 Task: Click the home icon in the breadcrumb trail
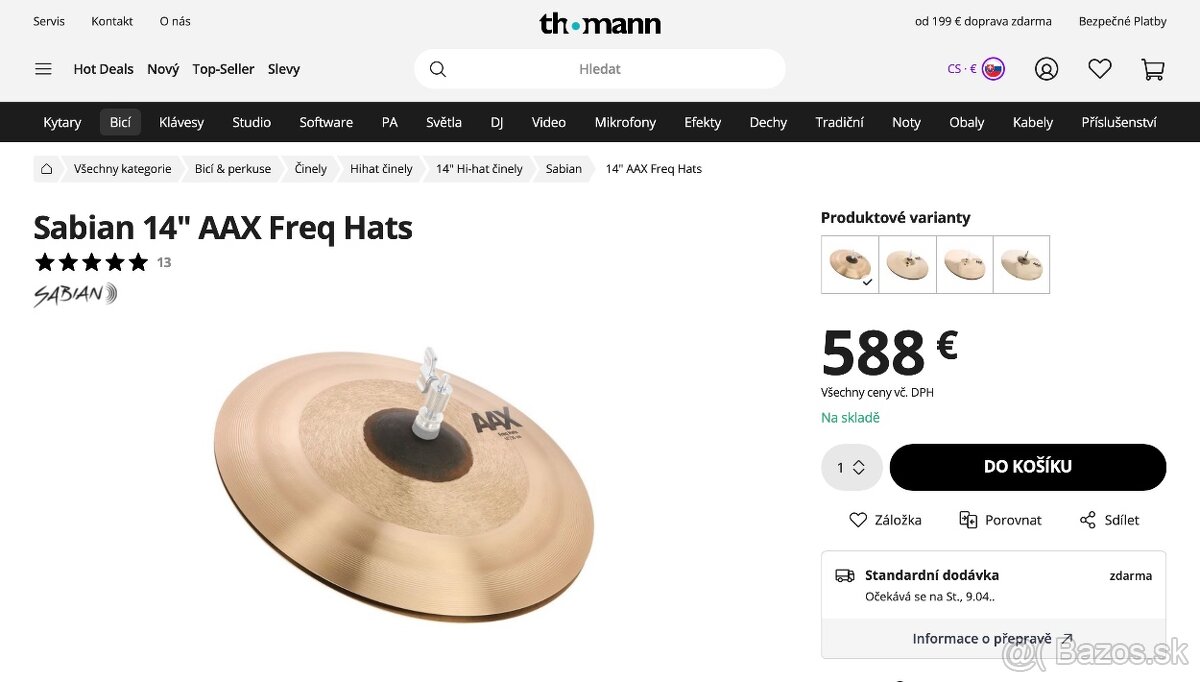pyautogui.click(x=46, y=168)
